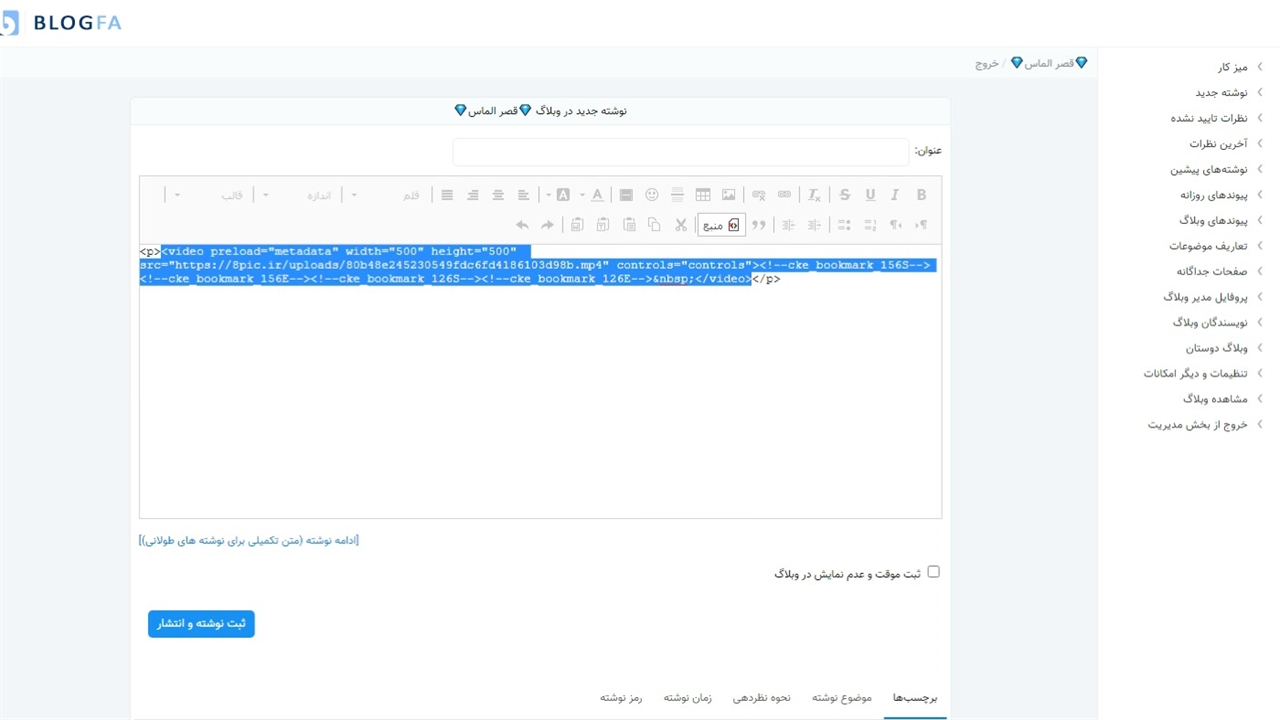
Task: Insert a table from the editor toolbar
Action: click(703, 195)
